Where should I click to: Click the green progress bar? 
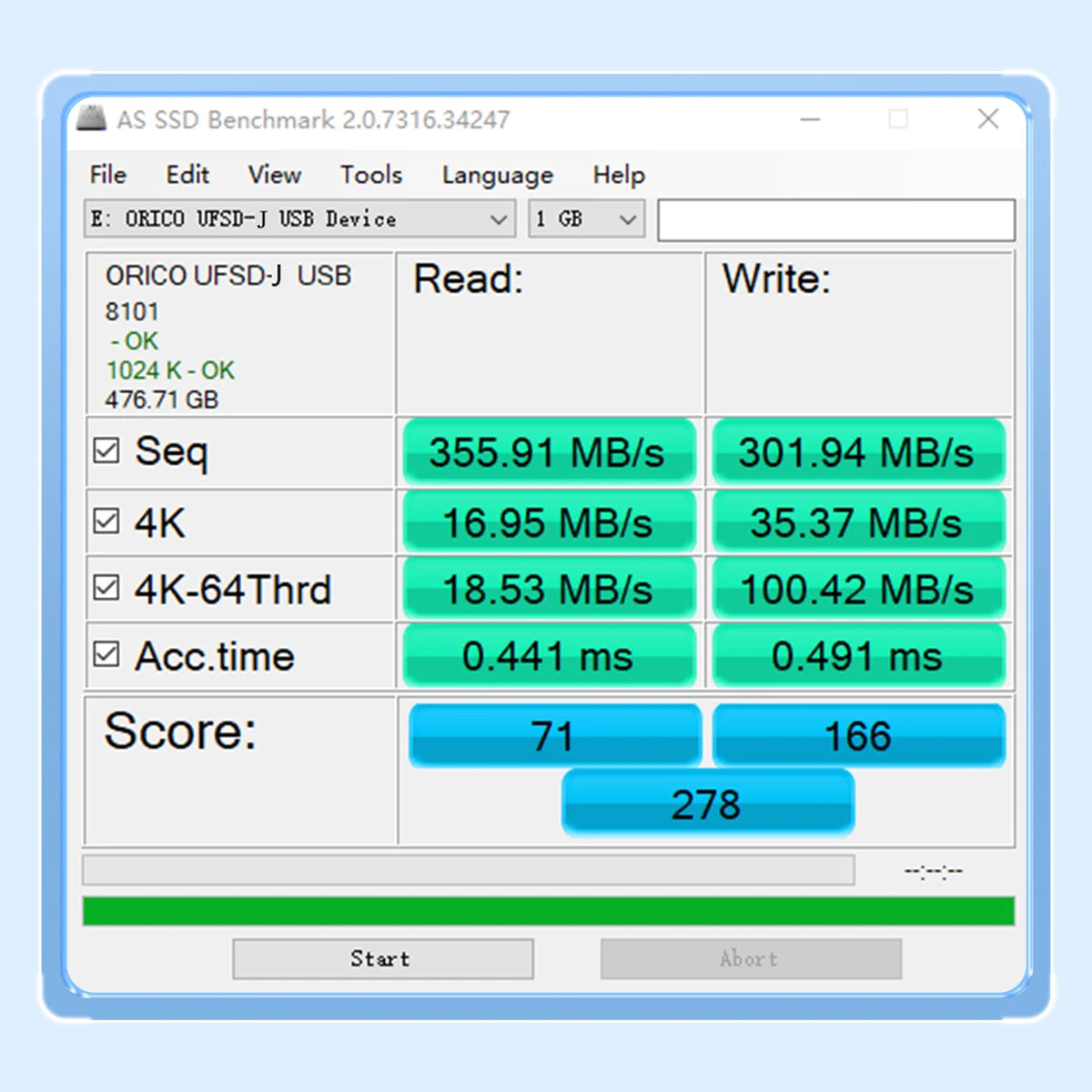click(x=548, y=911)
